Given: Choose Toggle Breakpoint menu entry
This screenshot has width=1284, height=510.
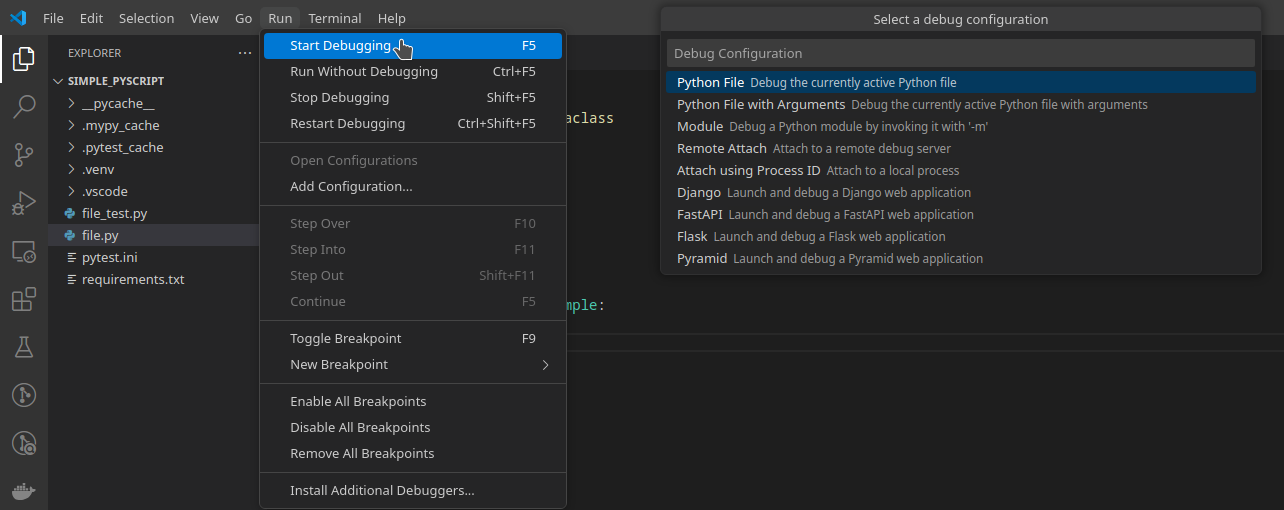Looking at the screenshot, I should (413, 339).
